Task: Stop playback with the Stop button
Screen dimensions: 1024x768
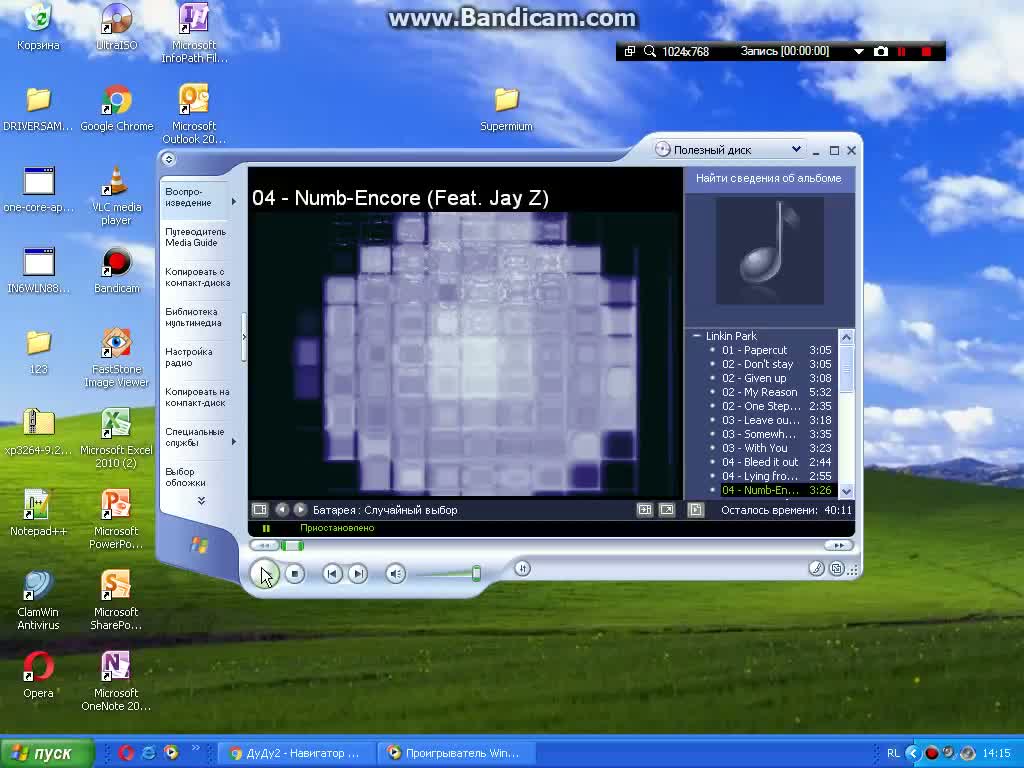Action: [x=295, y=574]
